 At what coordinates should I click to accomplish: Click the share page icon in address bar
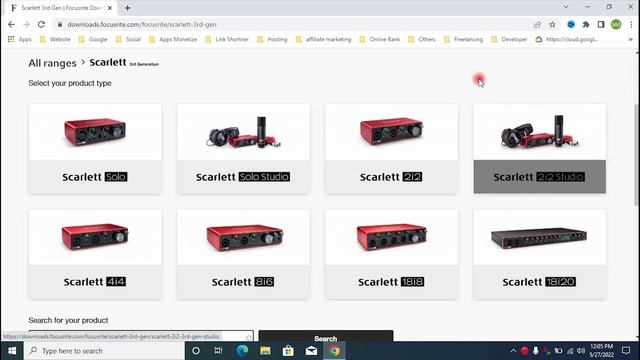click(537, 24)
